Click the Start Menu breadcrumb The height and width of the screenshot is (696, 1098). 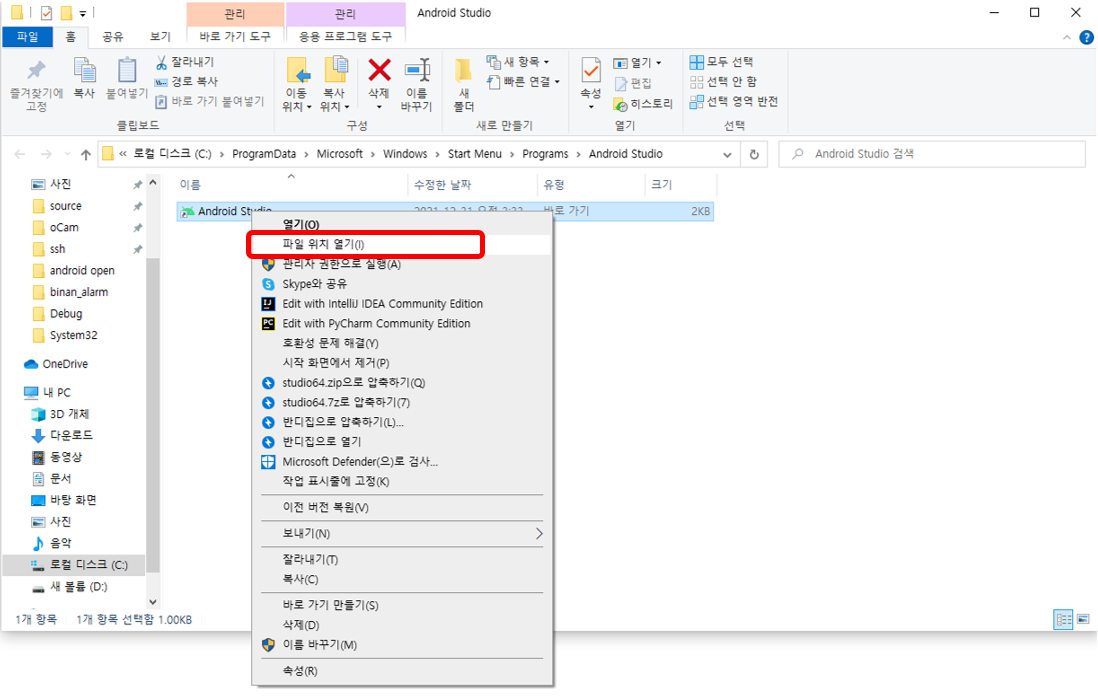click(475, 154)
